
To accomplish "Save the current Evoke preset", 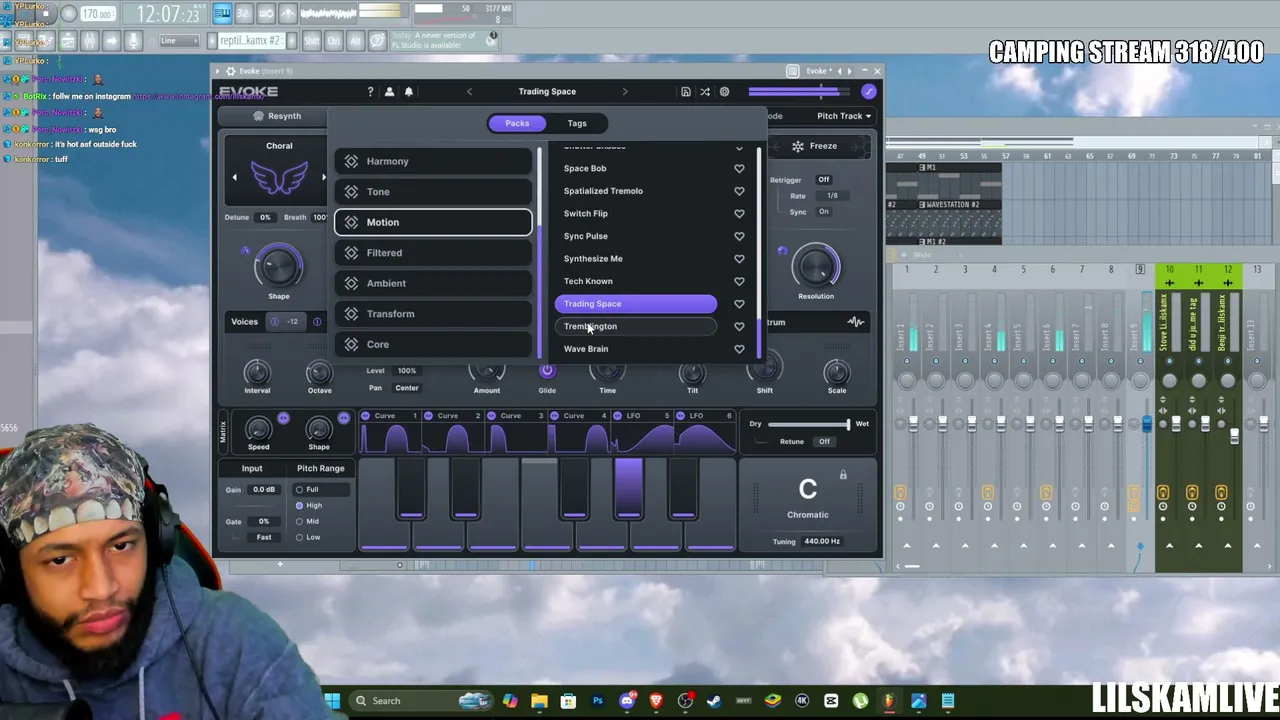I will (686, 92).
